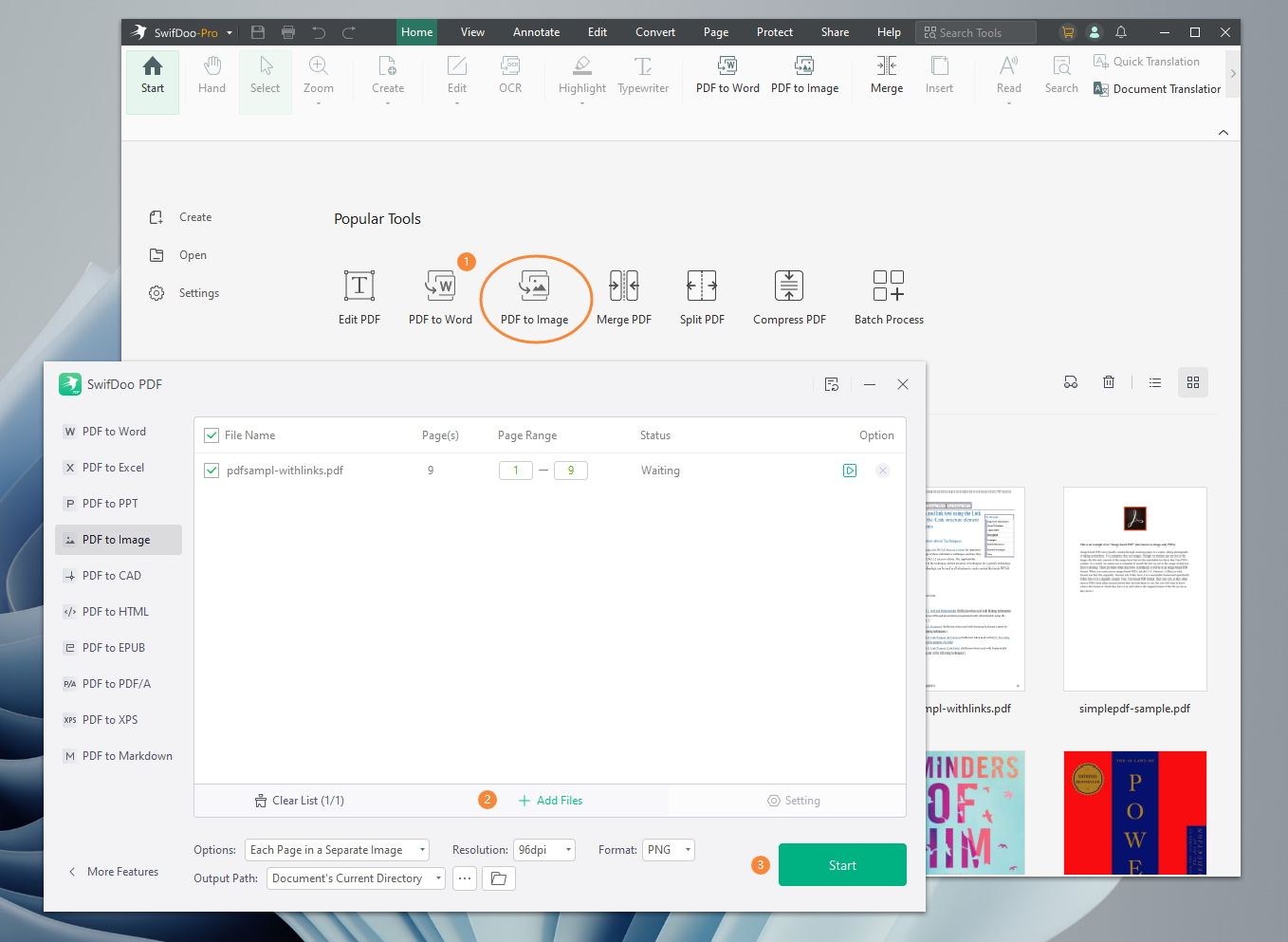Screen dimensions: 1288x942
Task: Open Batch Process from Popular Tools
Action: [x=889, y=298]
